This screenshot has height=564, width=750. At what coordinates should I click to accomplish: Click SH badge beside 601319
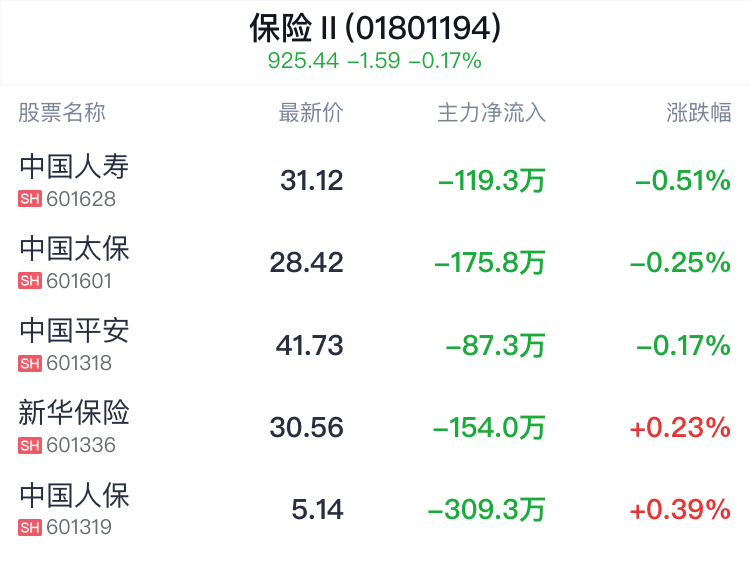(30, 527)
